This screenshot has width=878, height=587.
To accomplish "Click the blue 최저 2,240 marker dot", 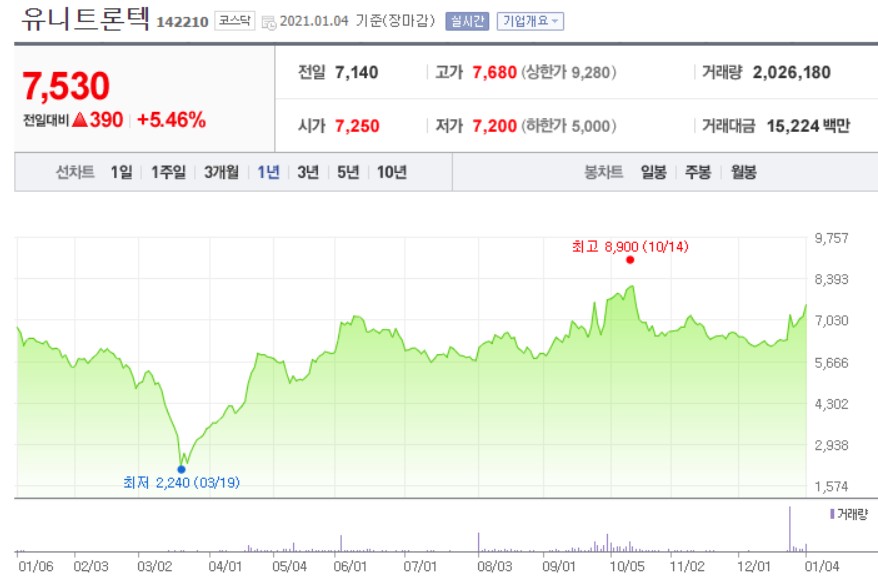I will click(181, 469).
